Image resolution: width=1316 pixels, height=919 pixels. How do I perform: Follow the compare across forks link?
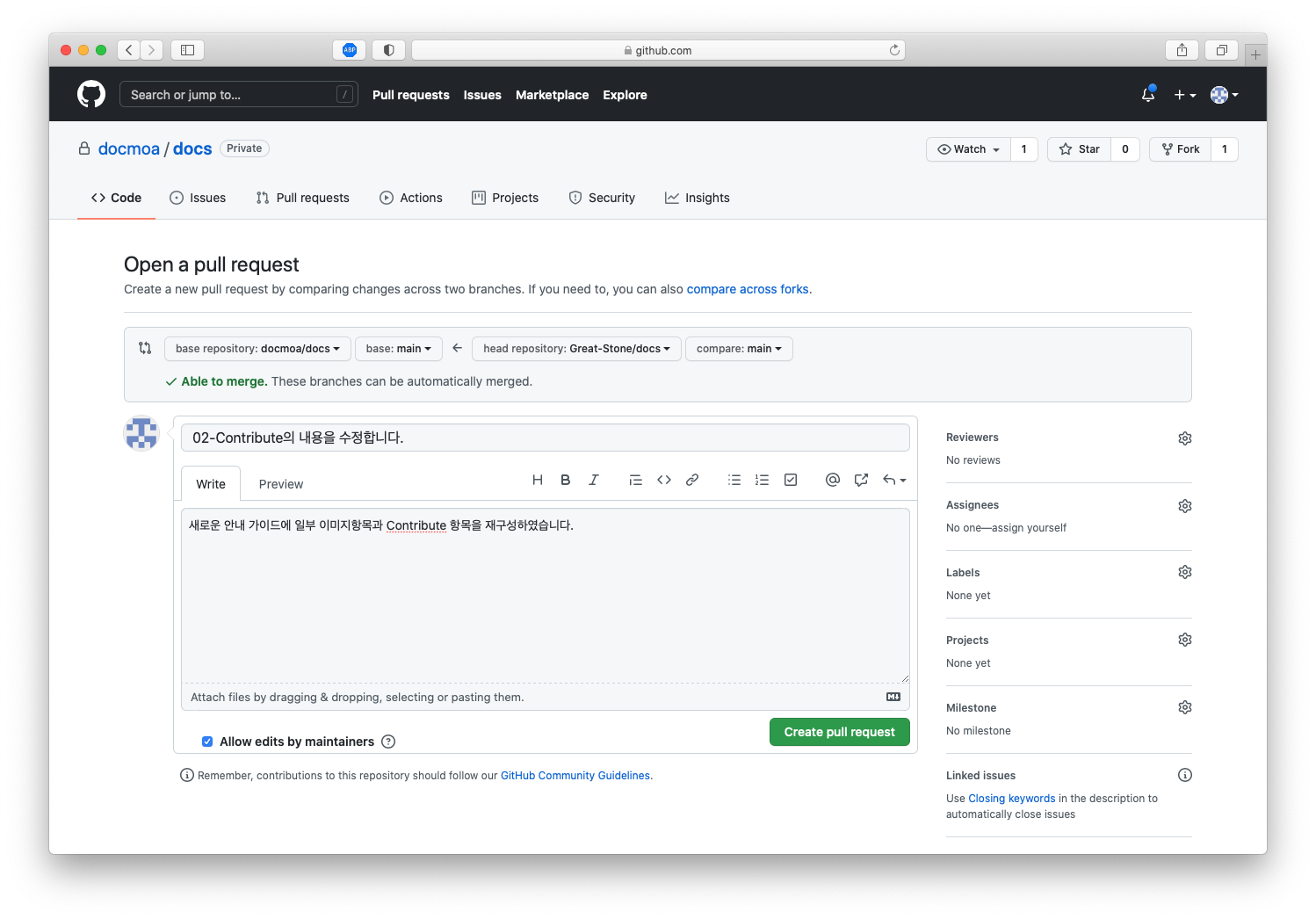coord(748,289)
